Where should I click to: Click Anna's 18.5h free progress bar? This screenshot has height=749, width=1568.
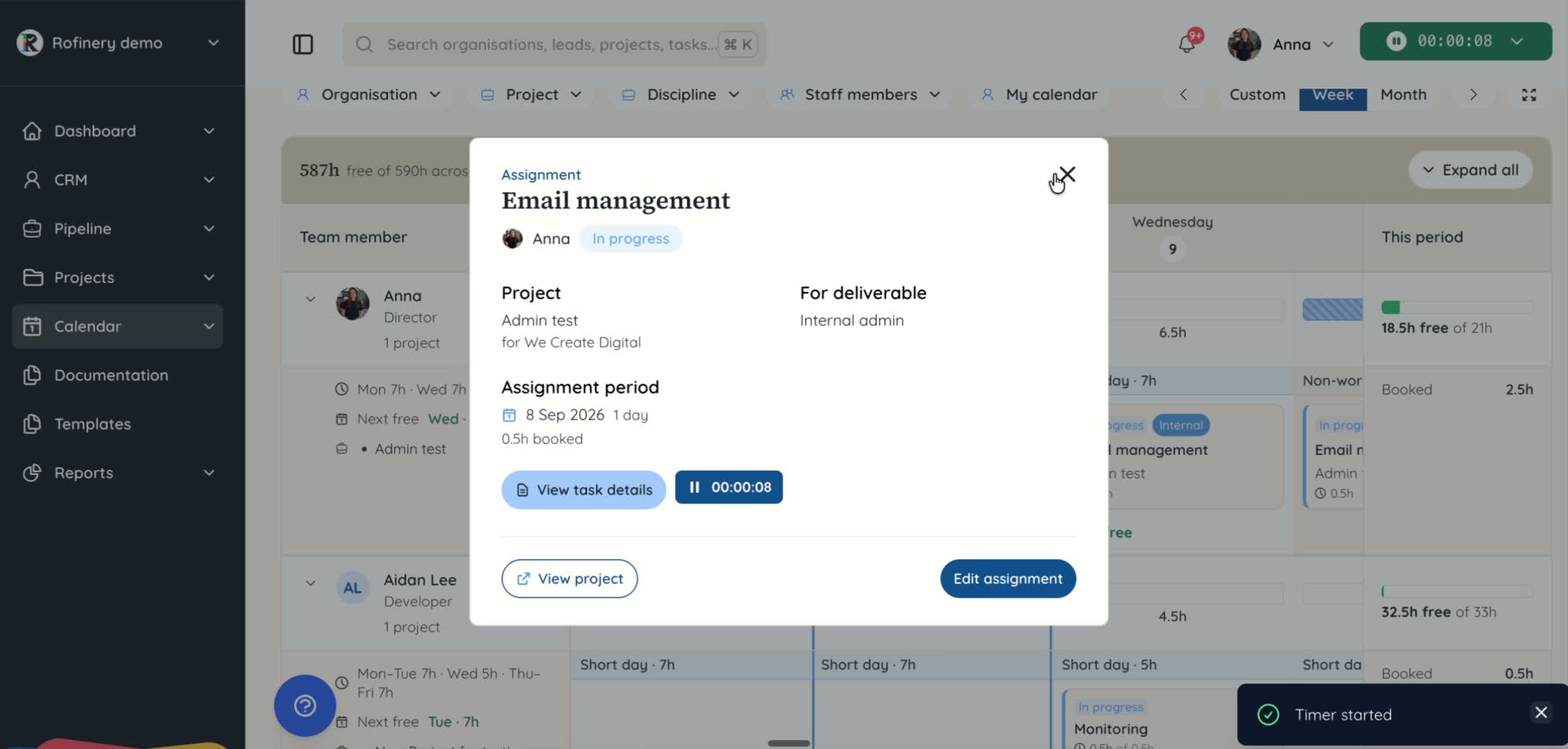[1457, 307]
